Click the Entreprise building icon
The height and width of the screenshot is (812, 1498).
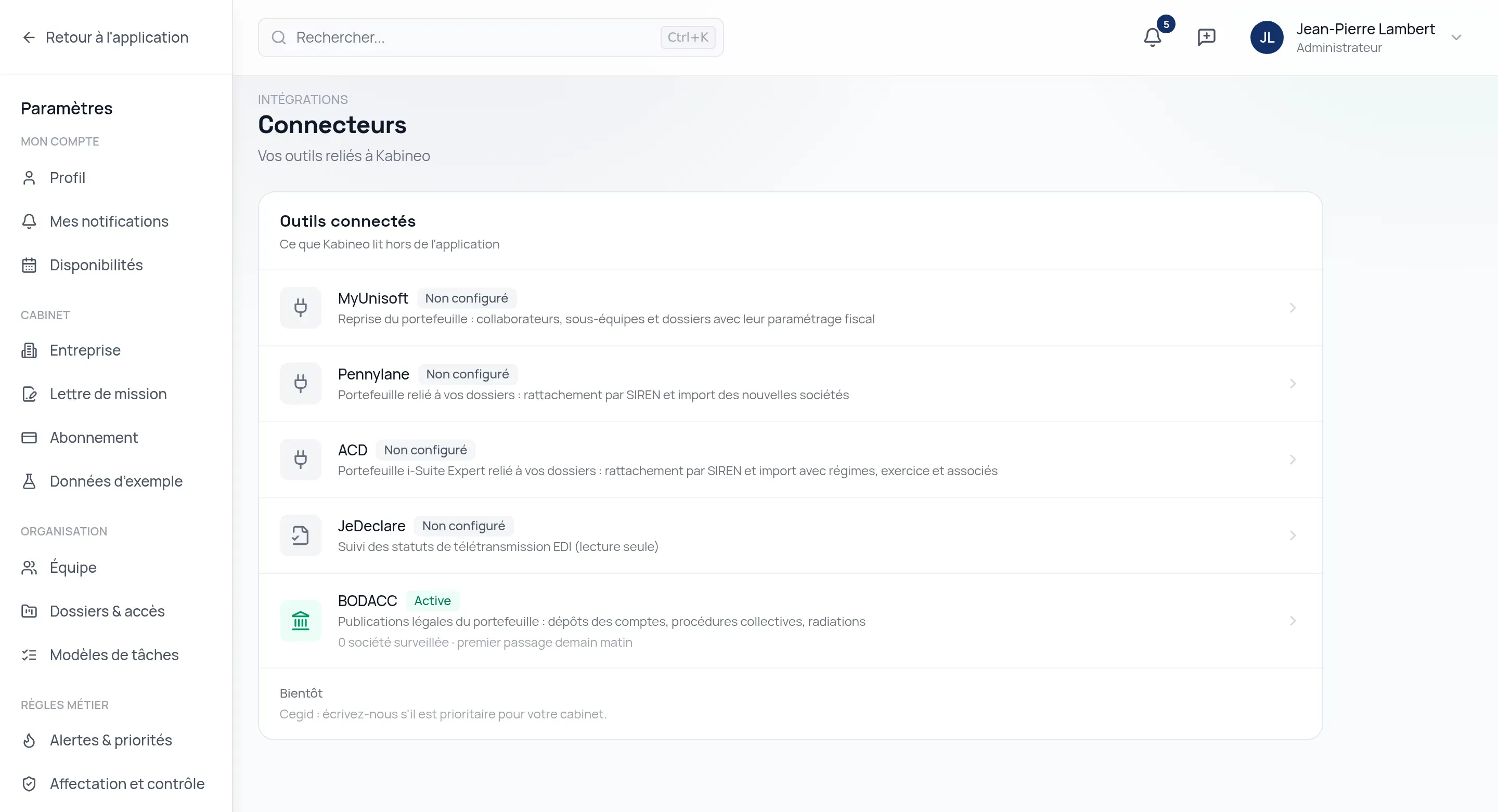click(x=29, y=350)
